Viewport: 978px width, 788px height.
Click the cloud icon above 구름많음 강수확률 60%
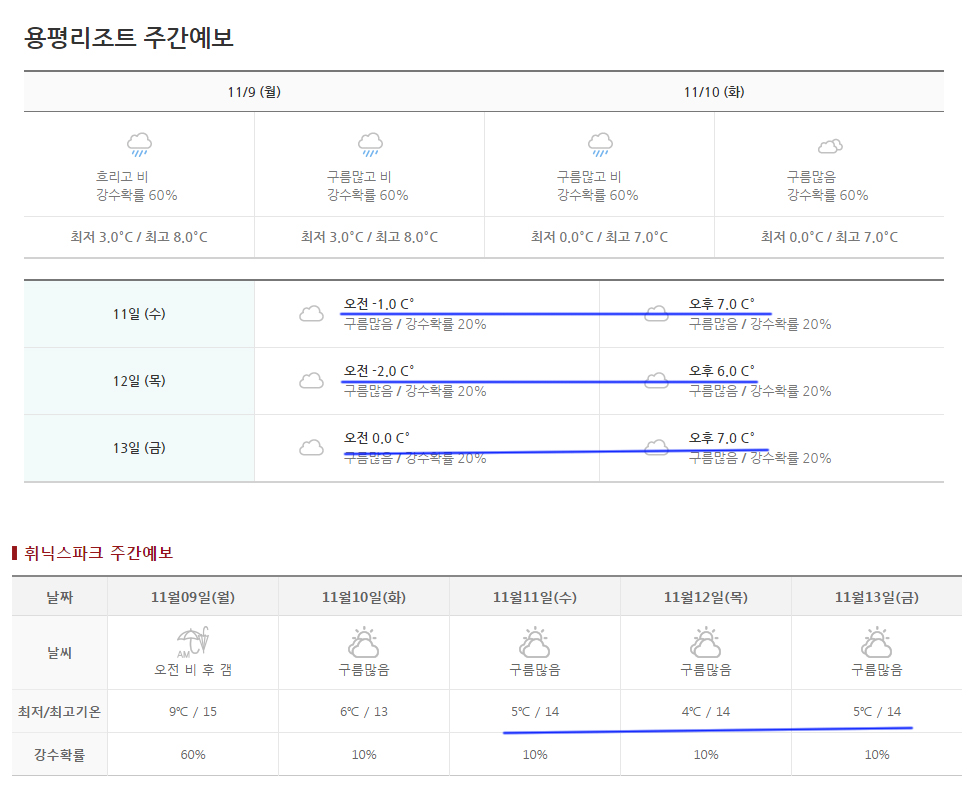coord(830,147)
